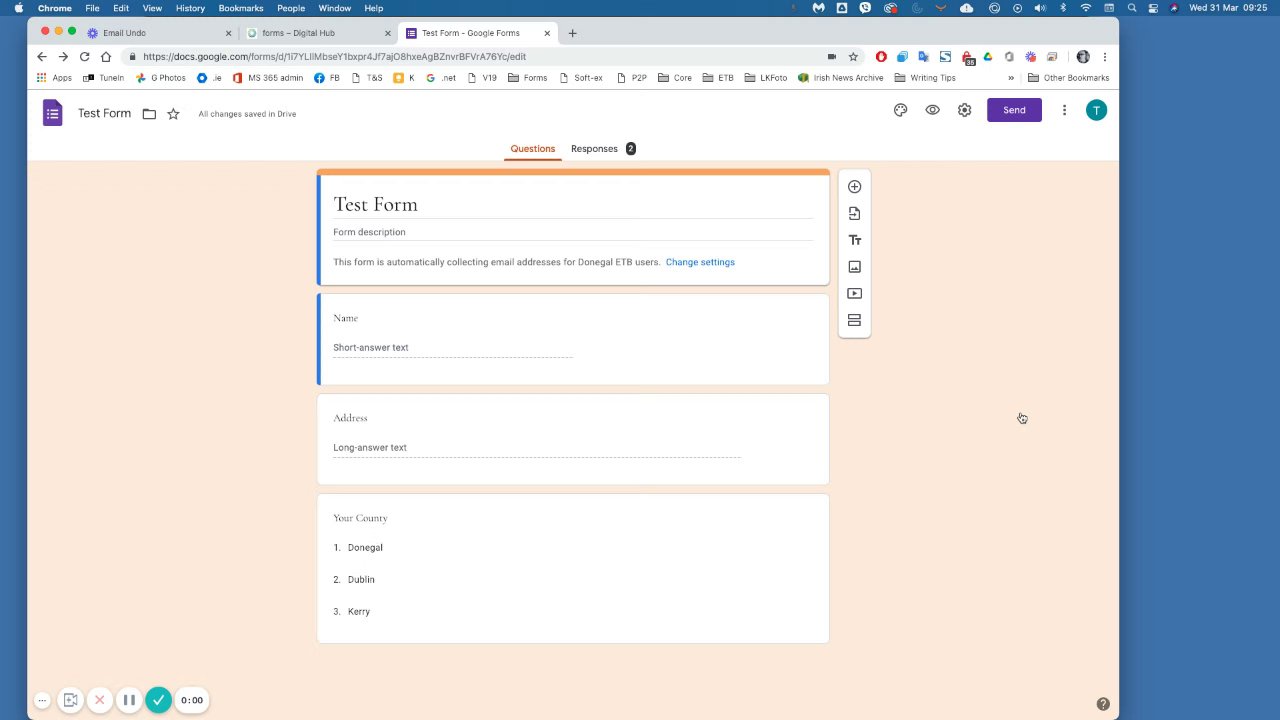
Task: Click the Add question plus icon
Action: click(x=854, y=186)
